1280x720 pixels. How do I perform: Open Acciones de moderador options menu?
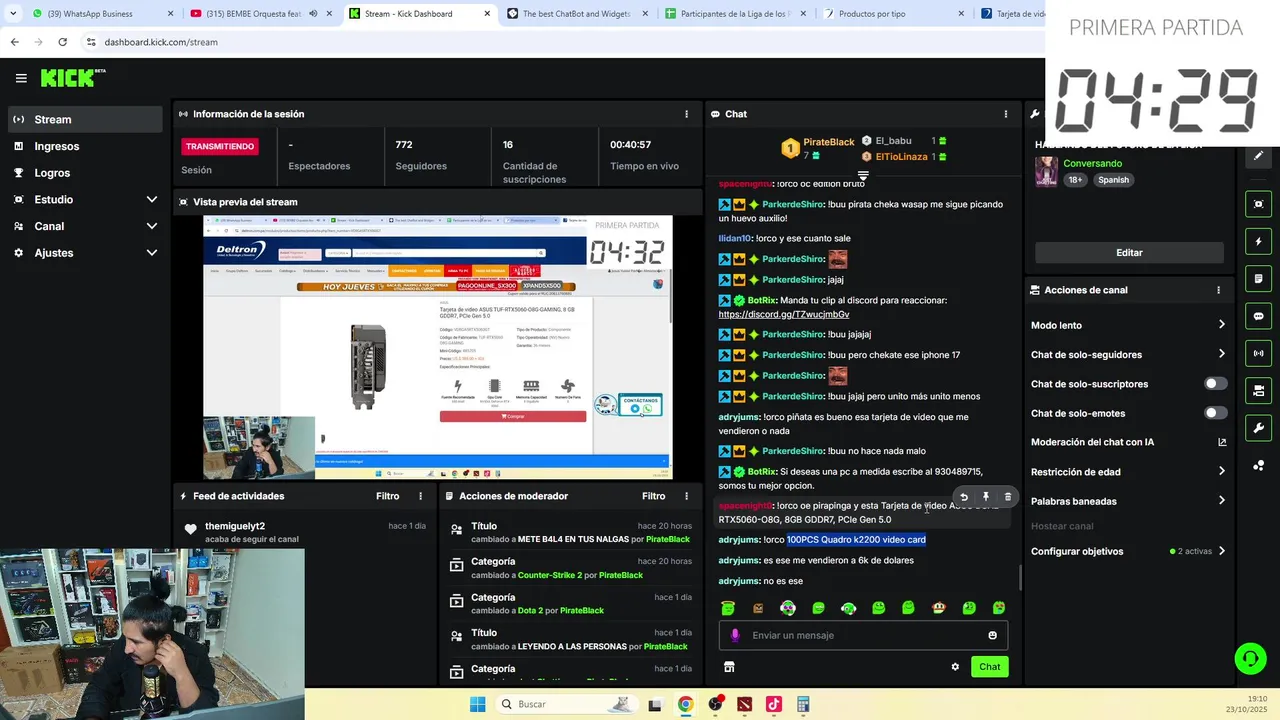686,496
